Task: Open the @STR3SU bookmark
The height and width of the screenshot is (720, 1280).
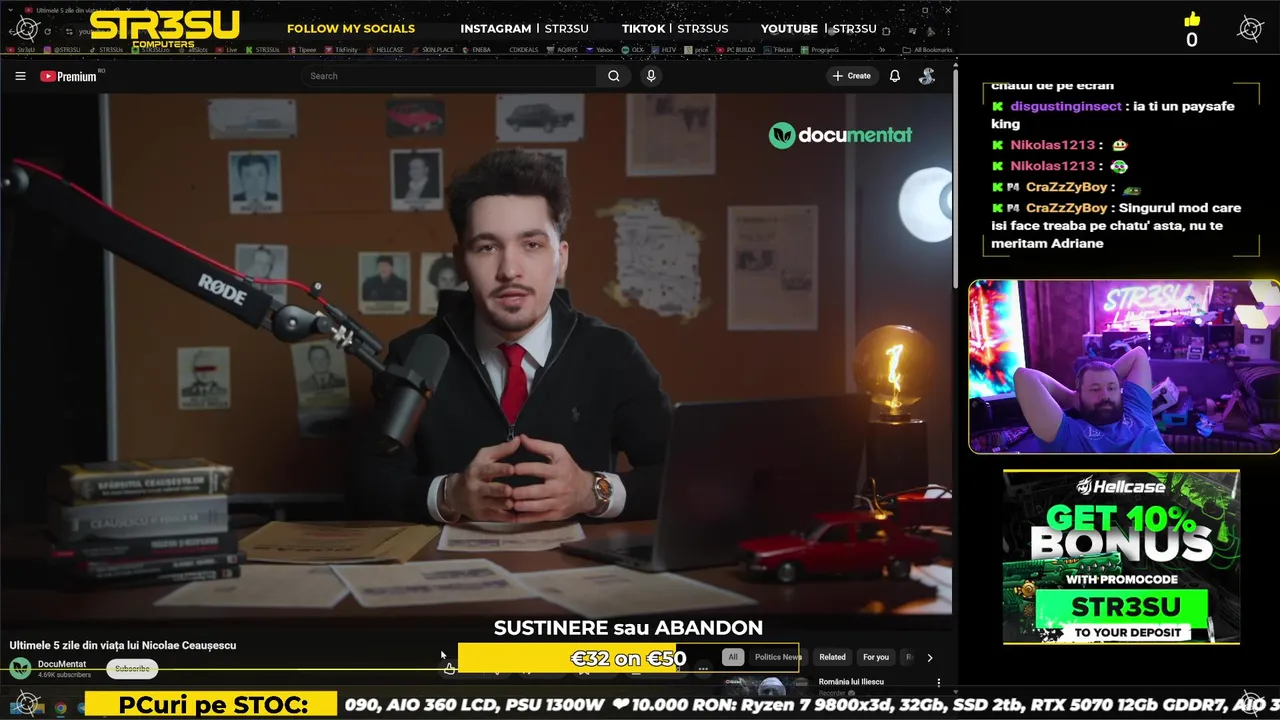Action: (x=61, y=49)
